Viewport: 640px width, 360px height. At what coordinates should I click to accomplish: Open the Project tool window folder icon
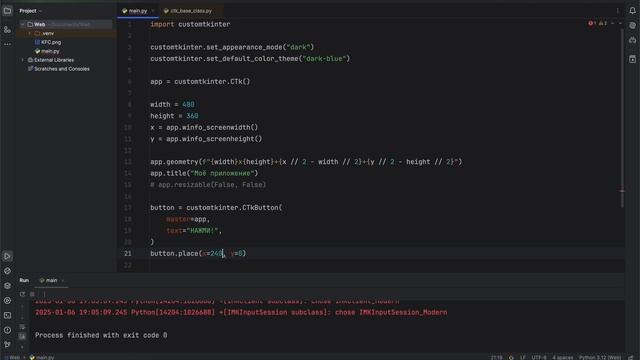tap(7, 11)
